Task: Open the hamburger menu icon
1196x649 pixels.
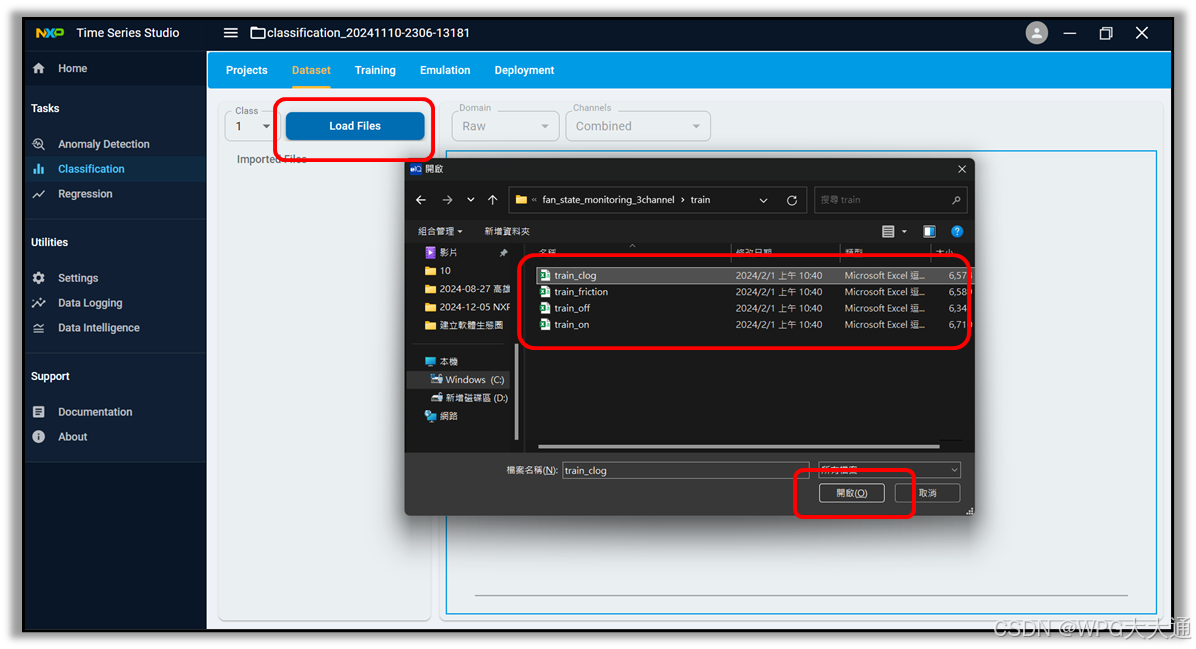Action: pos(230,33)
